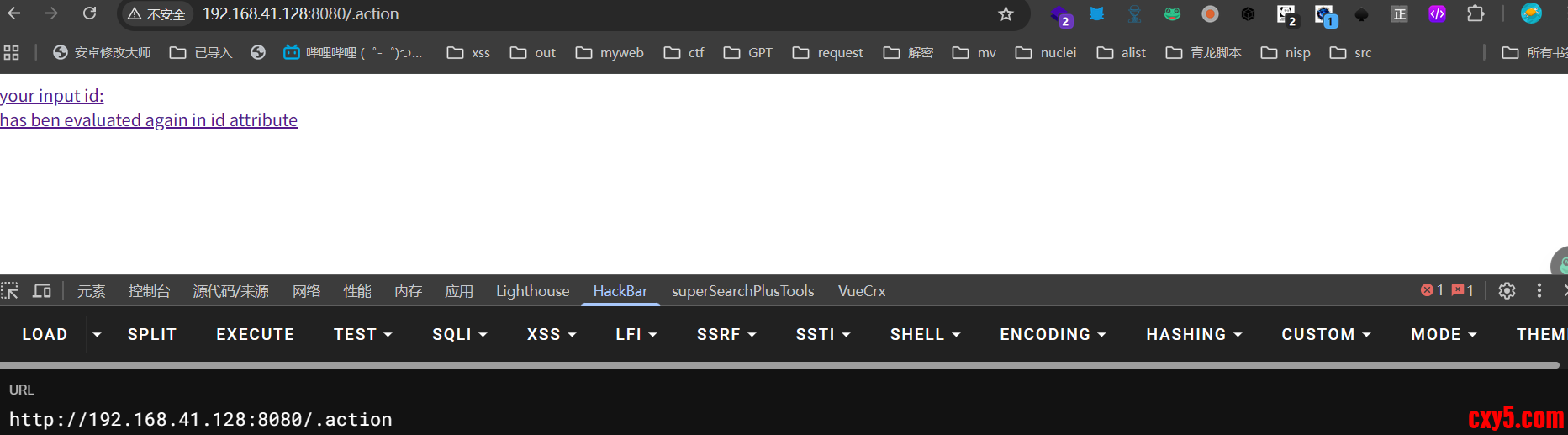This screenshot has height=435, width=1568.
Task: Switch to the 内存 DevTools tab
Action: pos(409,290)
